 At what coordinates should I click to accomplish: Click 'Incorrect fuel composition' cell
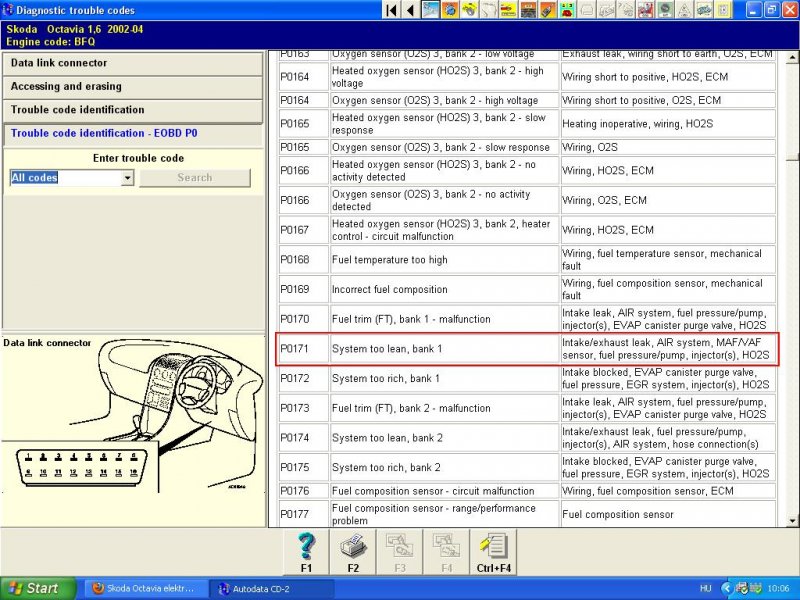[x=444, y=289]
